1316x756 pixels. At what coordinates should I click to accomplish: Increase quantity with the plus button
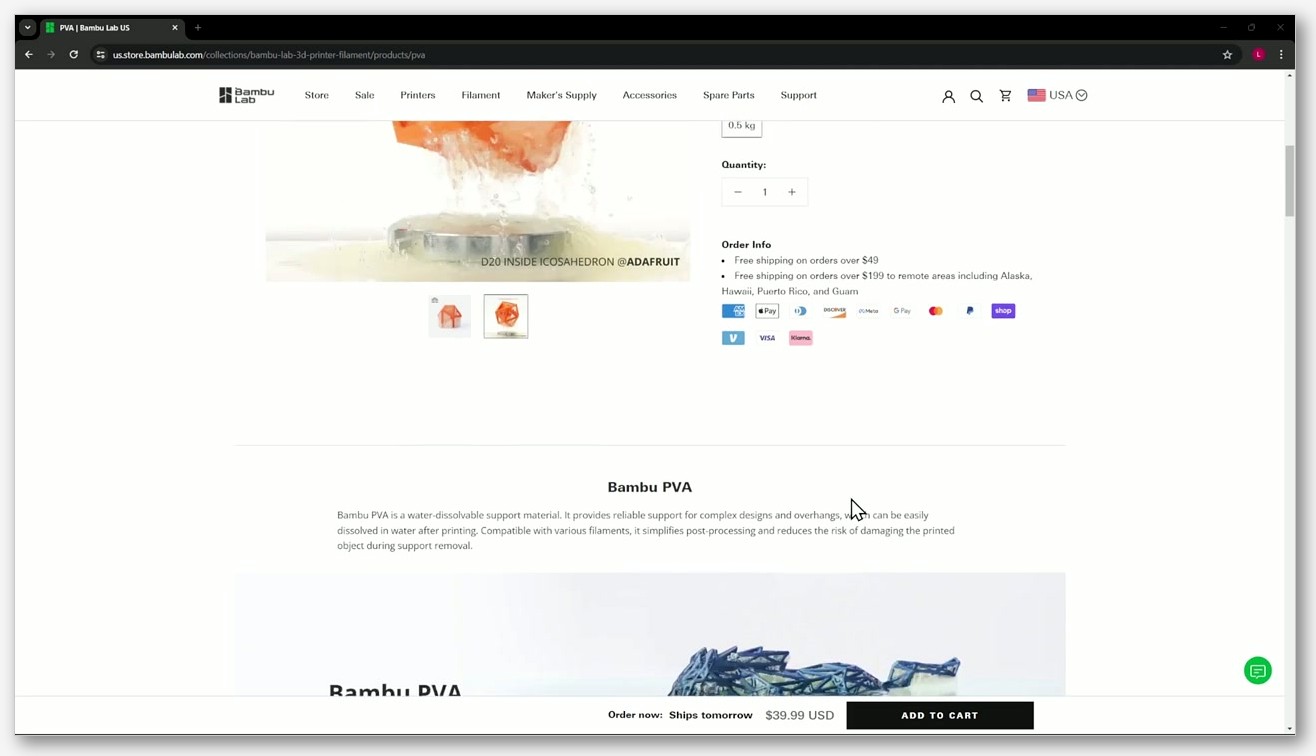click(x=791, y=192)
